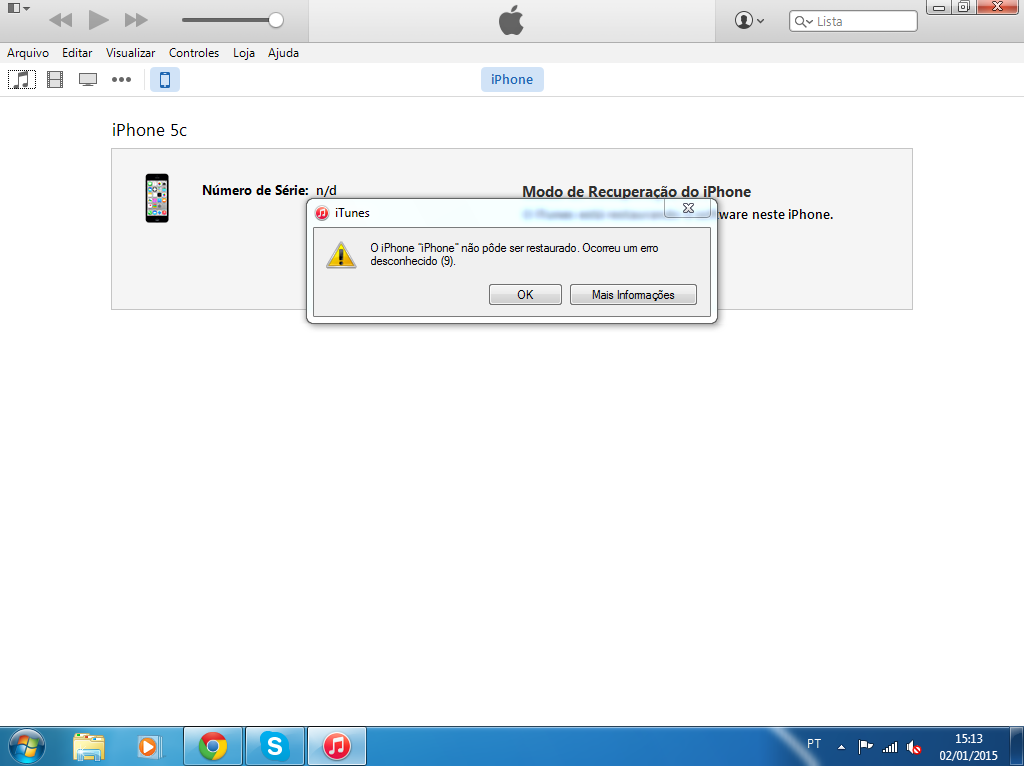Open the Arquivo menu

point(27,53)
